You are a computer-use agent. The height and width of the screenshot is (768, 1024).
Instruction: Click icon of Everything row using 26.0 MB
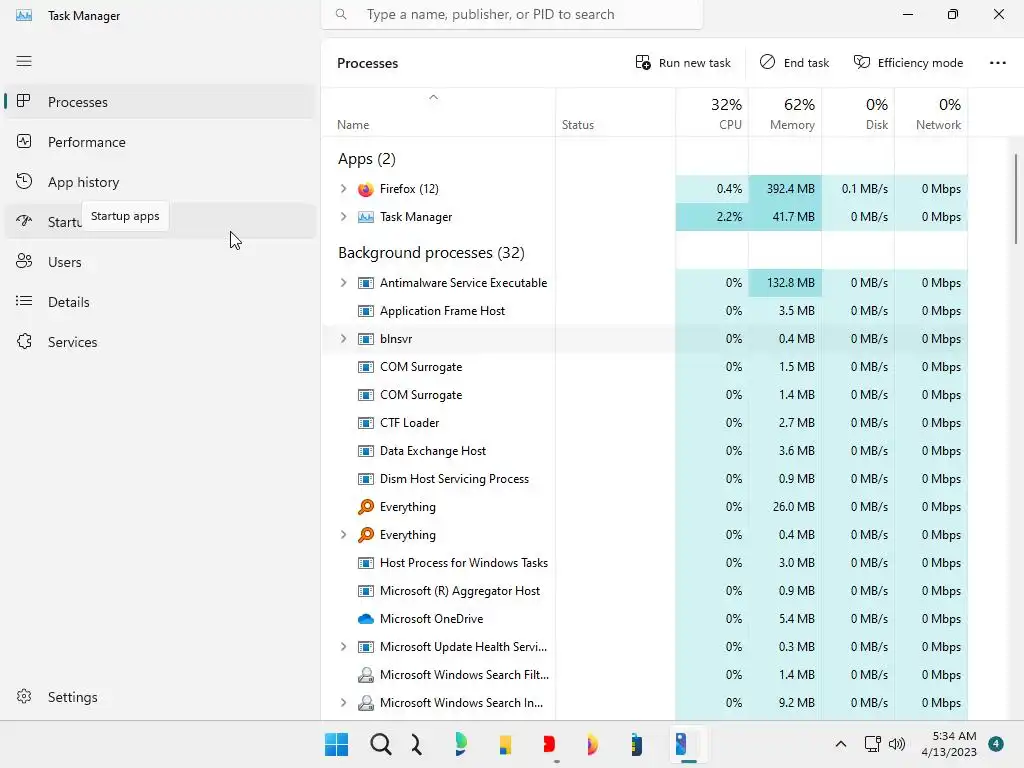(x=366, y=507)
